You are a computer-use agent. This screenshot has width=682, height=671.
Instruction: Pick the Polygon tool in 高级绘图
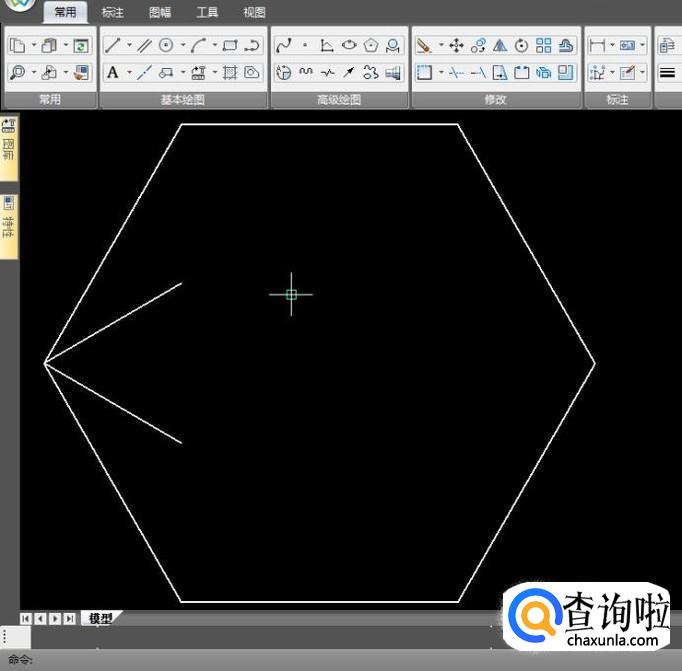371,45
